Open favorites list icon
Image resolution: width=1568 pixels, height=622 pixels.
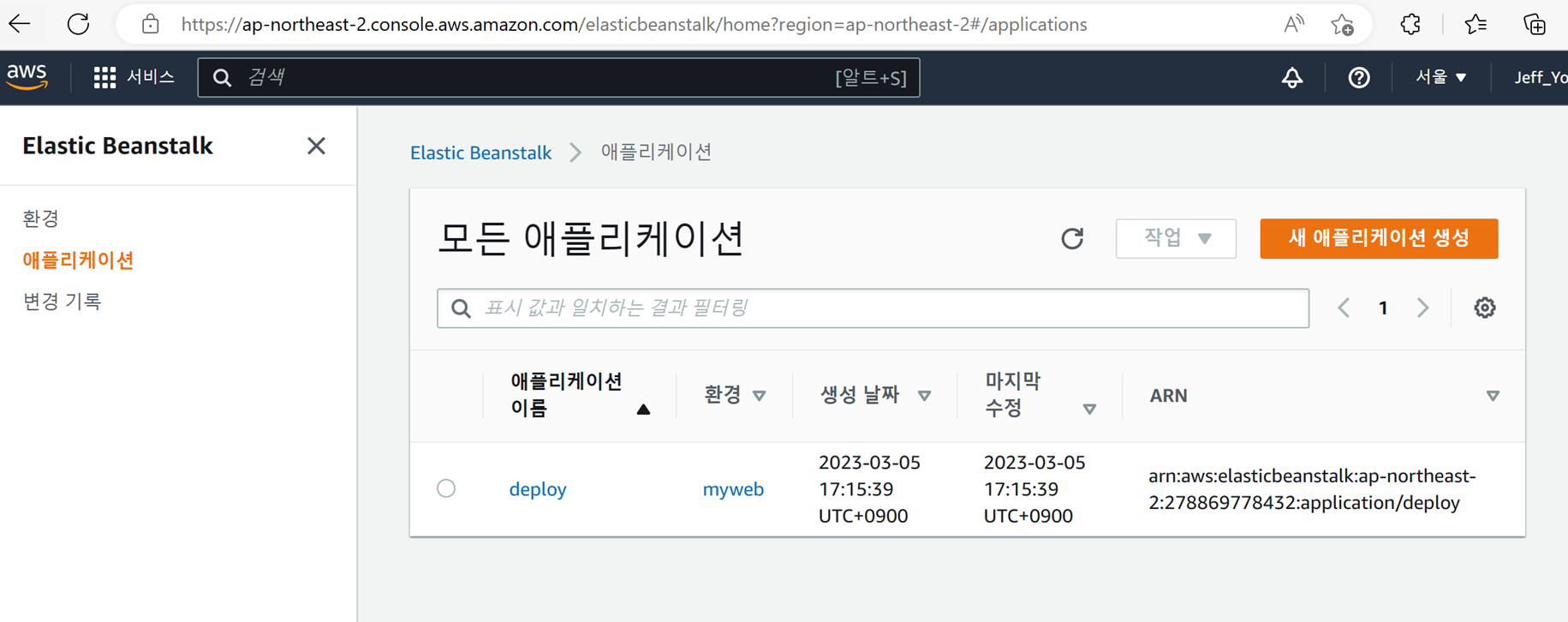point(1476,24)
